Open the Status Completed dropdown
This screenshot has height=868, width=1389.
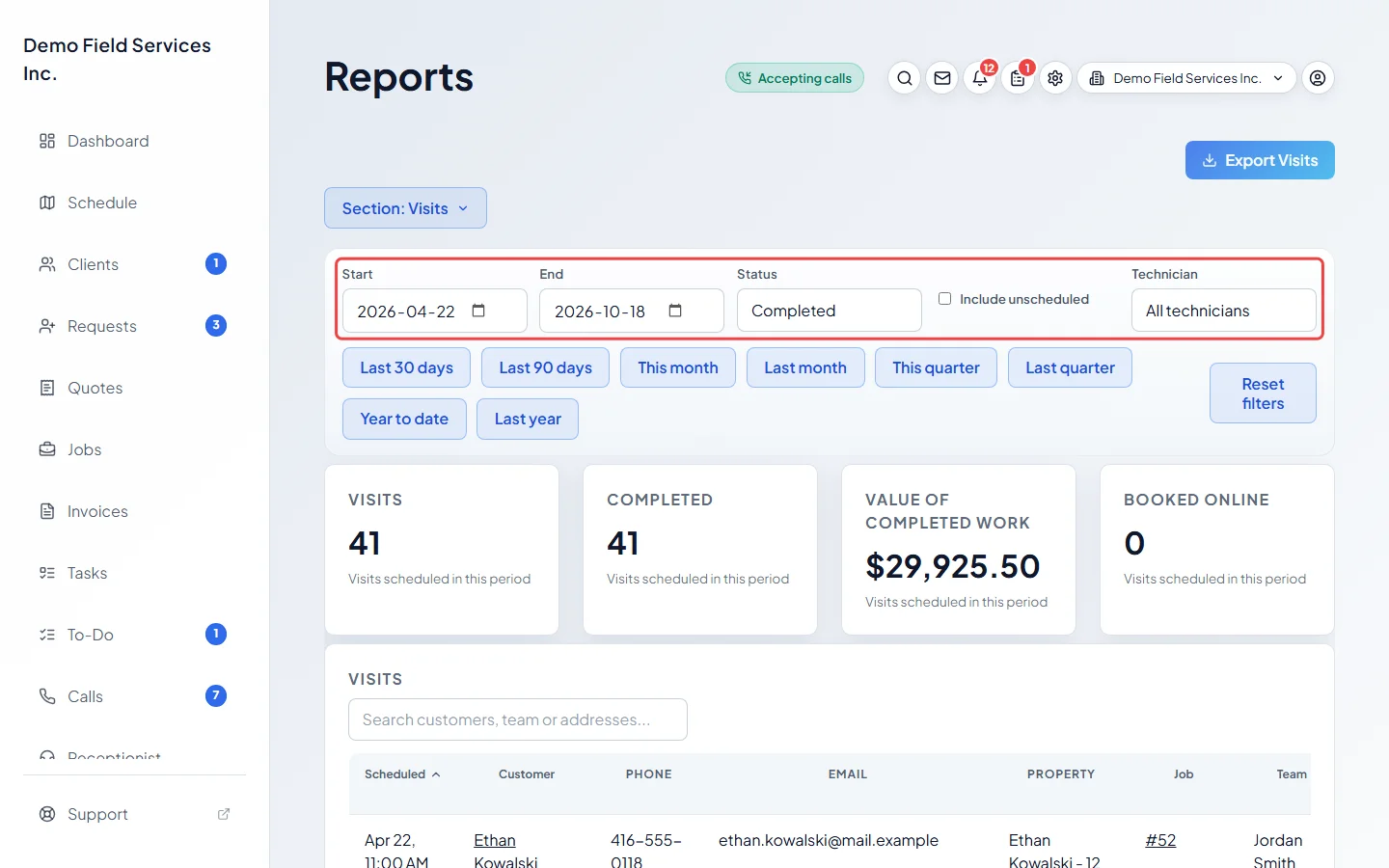830,311
